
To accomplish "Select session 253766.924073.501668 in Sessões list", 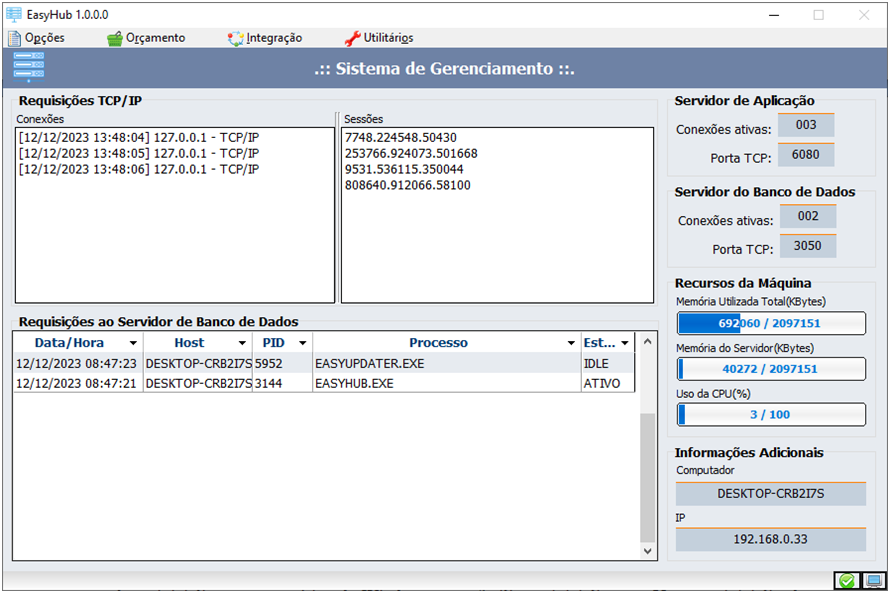I will click(x=411, y=153).
